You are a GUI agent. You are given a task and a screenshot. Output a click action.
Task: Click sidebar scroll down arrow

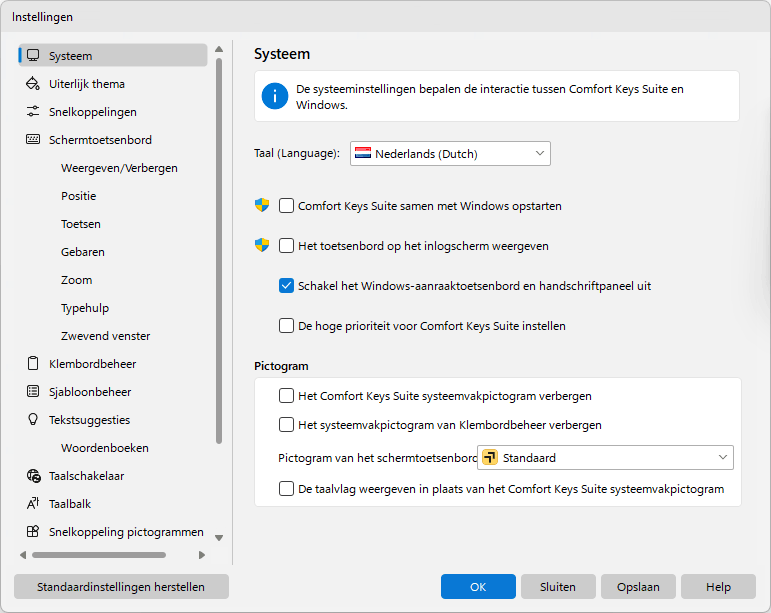[219, 538]
